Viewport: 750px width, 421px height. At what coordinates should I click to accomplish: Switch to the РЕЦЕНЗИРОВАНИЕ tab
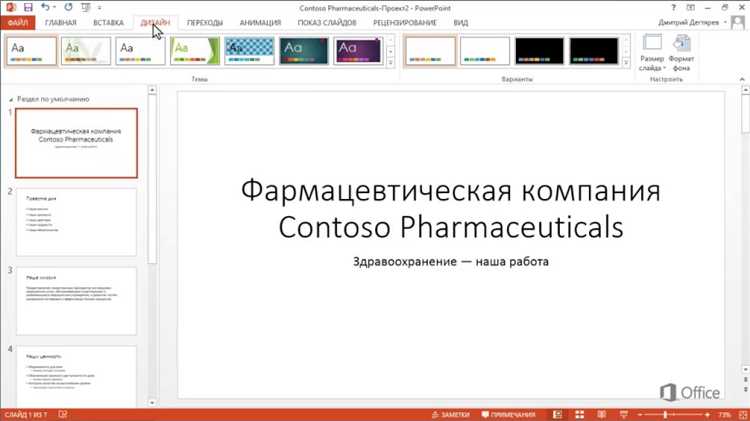coord(405,22)
